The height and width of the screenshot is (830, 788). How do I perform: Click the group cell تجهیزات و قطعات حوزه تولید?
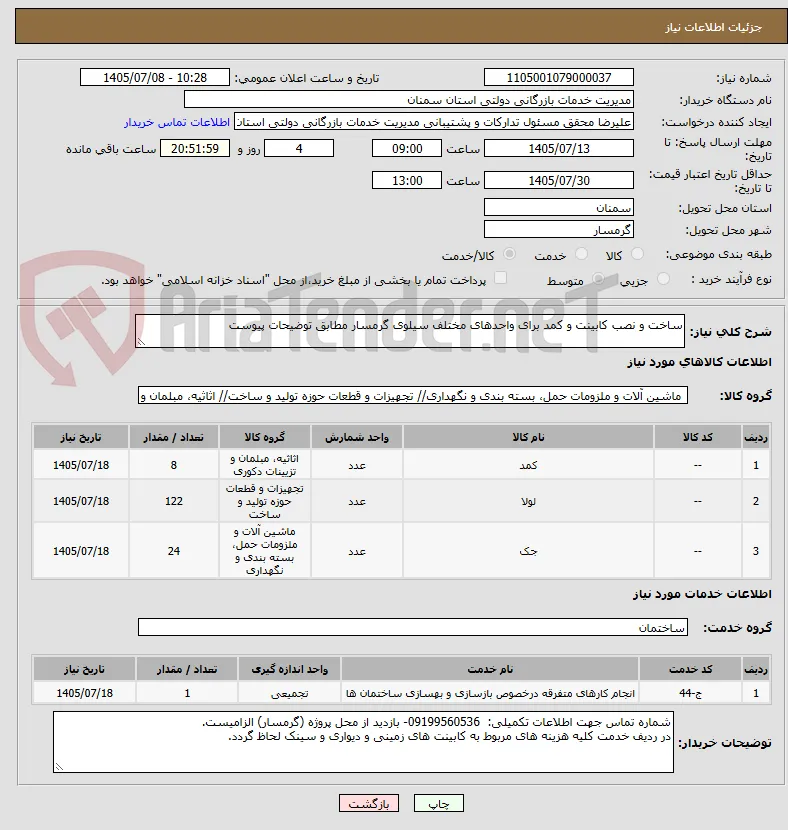[265, 501]
